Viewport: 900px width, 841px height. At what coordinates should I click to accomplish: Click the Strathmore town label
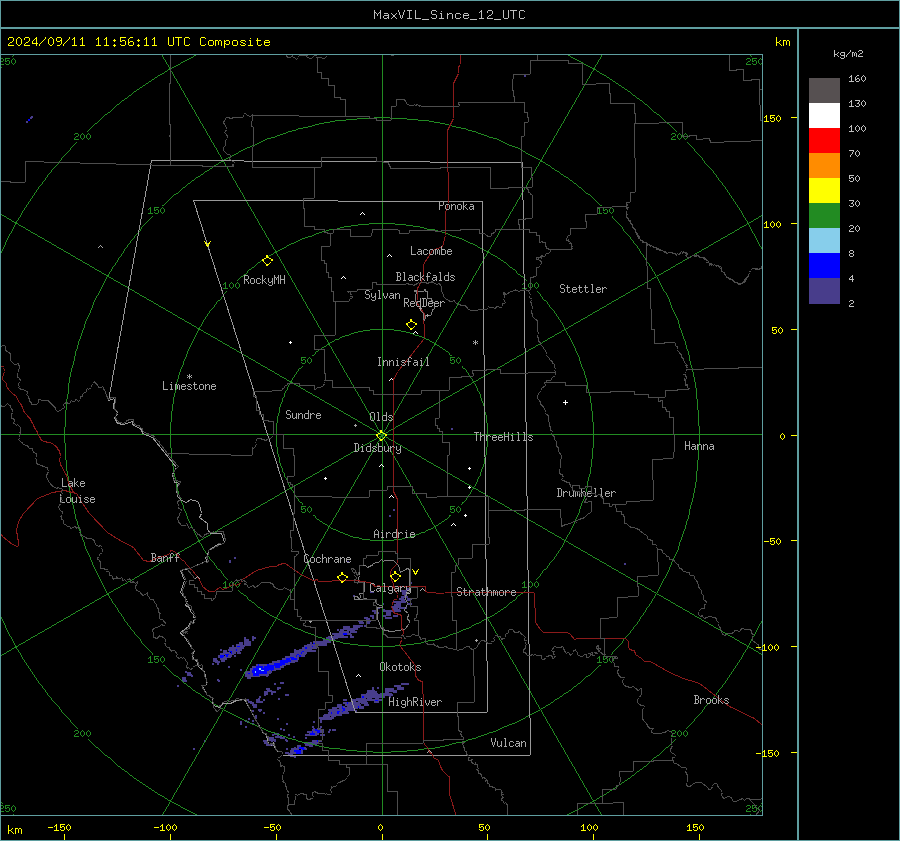(x=486, y=592)
